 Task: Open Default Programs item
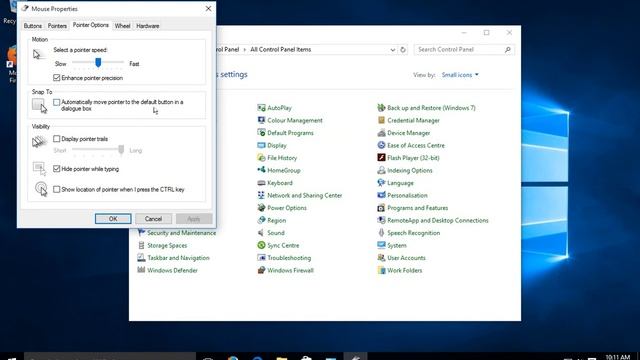tap(290, 133)
